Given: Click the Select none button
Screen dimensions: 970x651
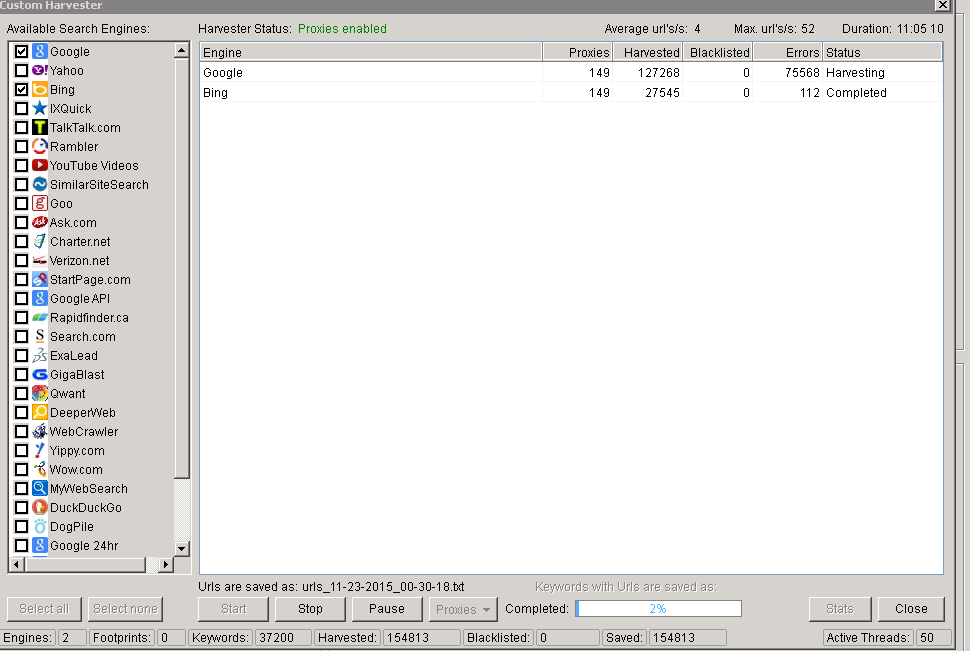Looking at the screenshot, I should point(126,609).
